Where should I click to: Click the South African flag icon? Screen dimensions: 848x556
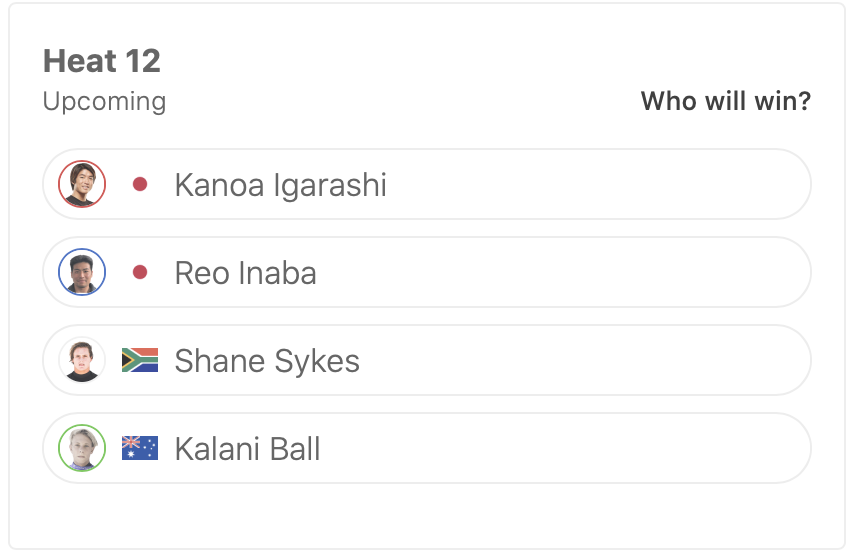(x=140, y=360)
